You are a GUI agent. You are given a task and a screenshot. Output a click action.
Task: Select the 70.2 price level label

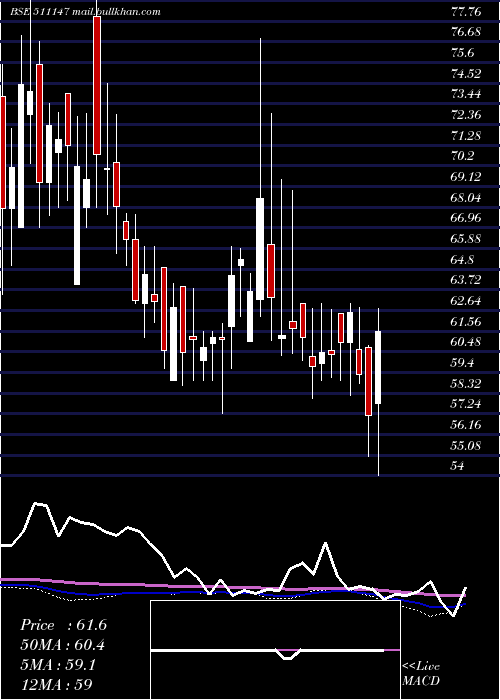tap(463, 156)
